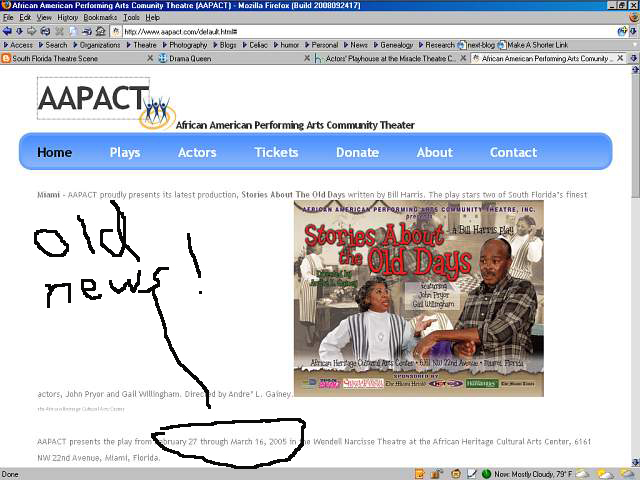This screenshot has height=480, width=640.
Task: Click the last weather forecast icon in status bar
Action: pos(628,474)
